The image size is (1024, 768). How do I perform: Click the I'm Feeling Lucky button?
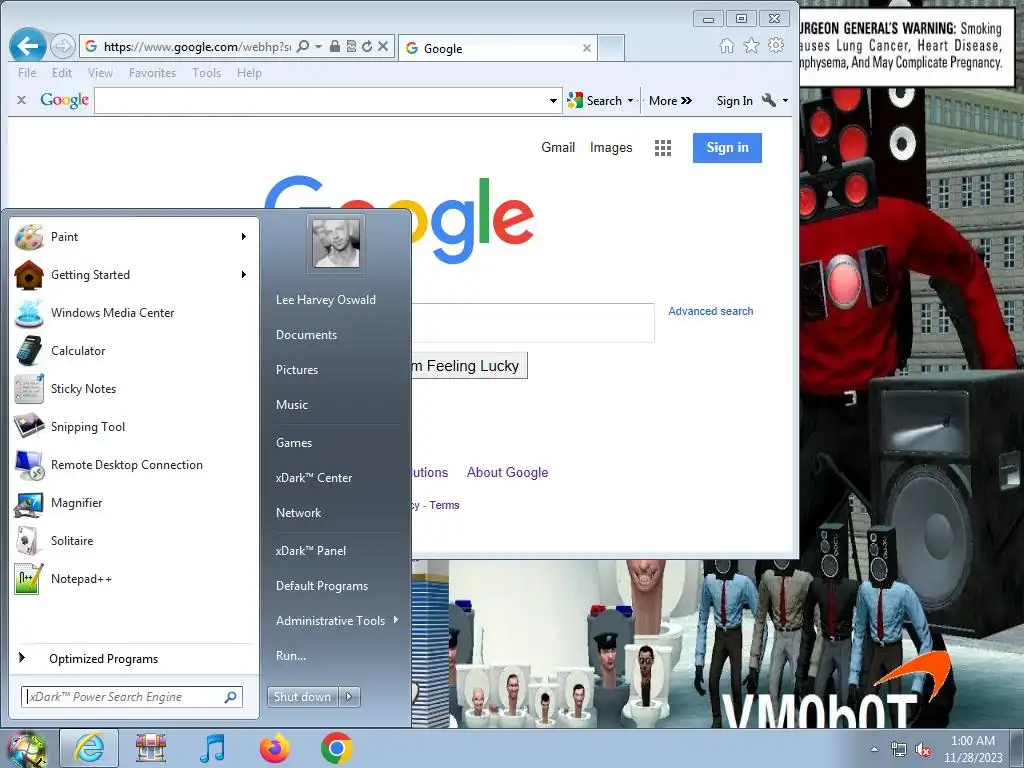click(x=470, y=366)
